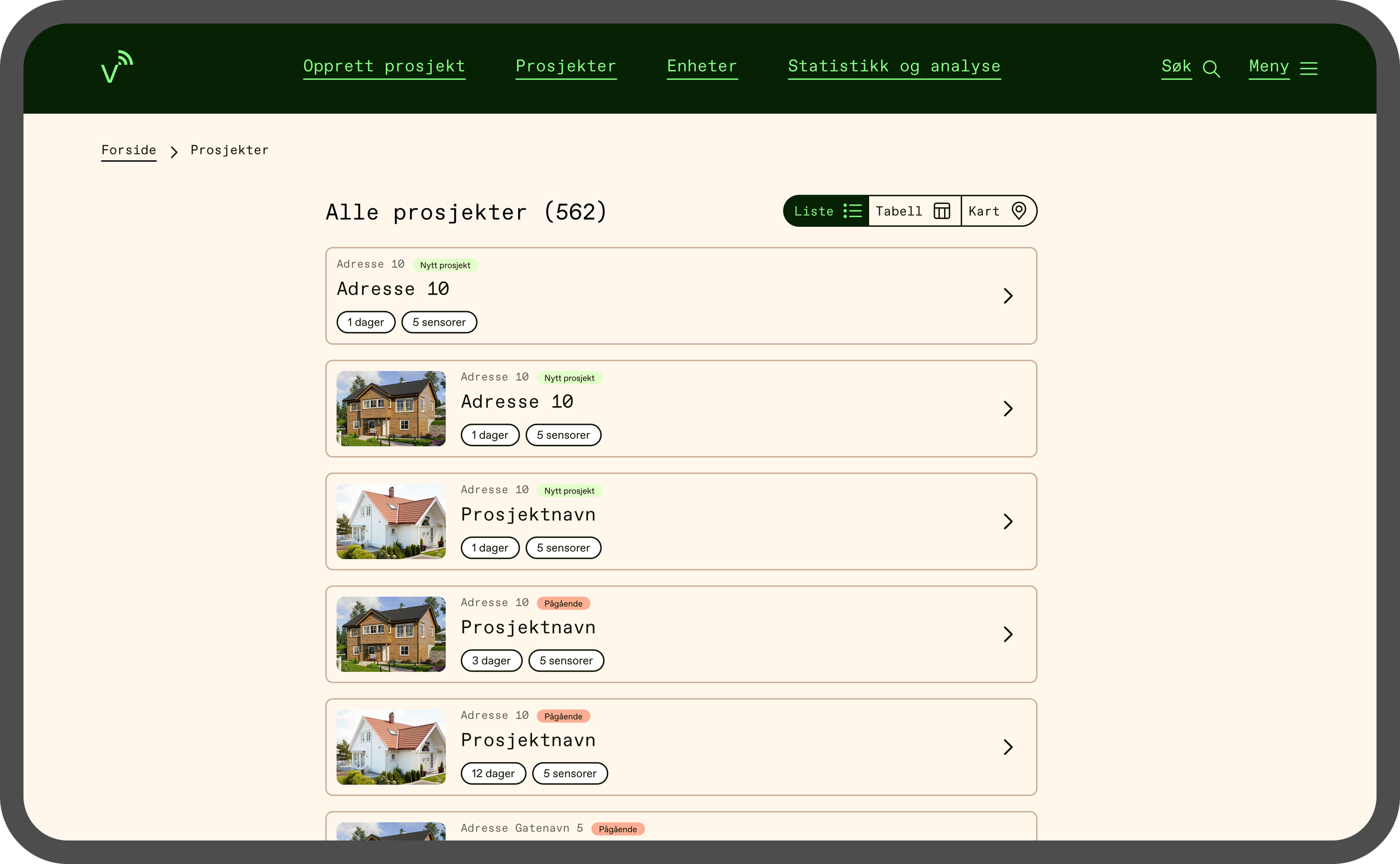Click the 12 dager pill
The height and width of the screenshot is (864, 1400).
click(x=493, y=773)
